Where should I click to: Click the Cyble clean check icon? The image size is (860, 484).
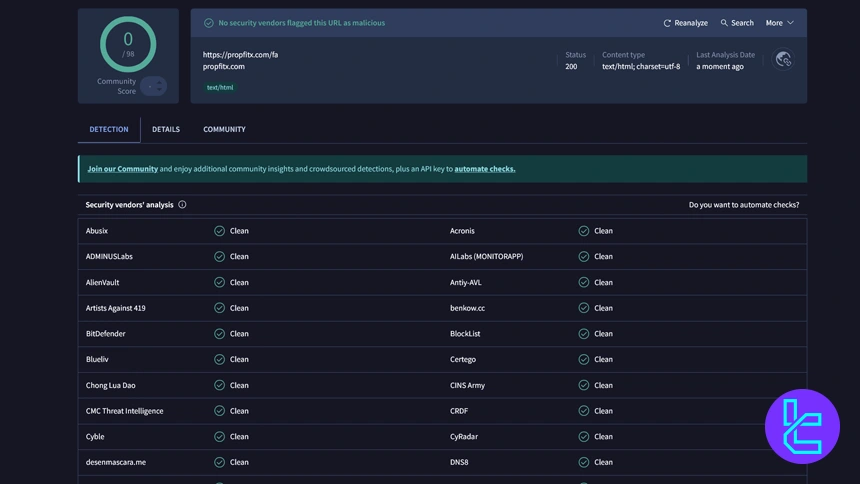tap(219, 437)
